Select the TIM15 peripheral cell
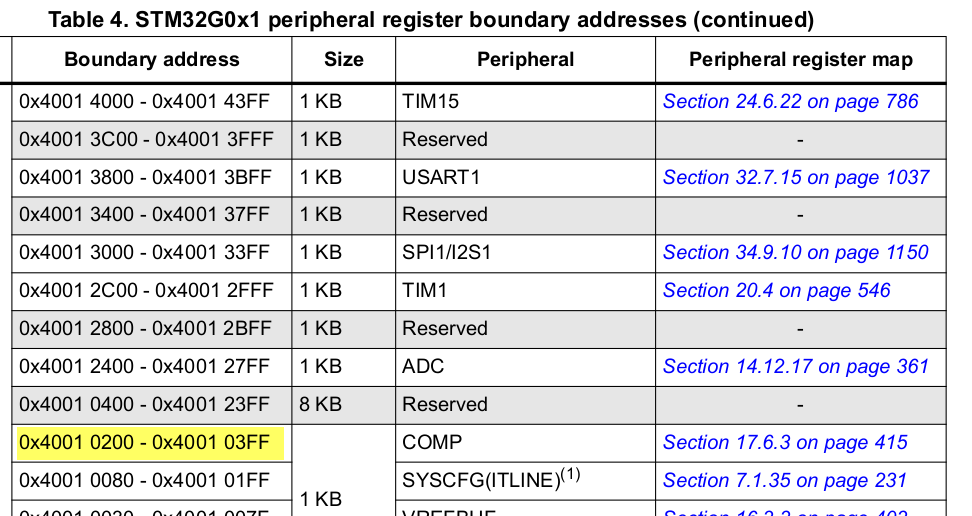This screenshot has height=516, width=972. pos(525,102)
